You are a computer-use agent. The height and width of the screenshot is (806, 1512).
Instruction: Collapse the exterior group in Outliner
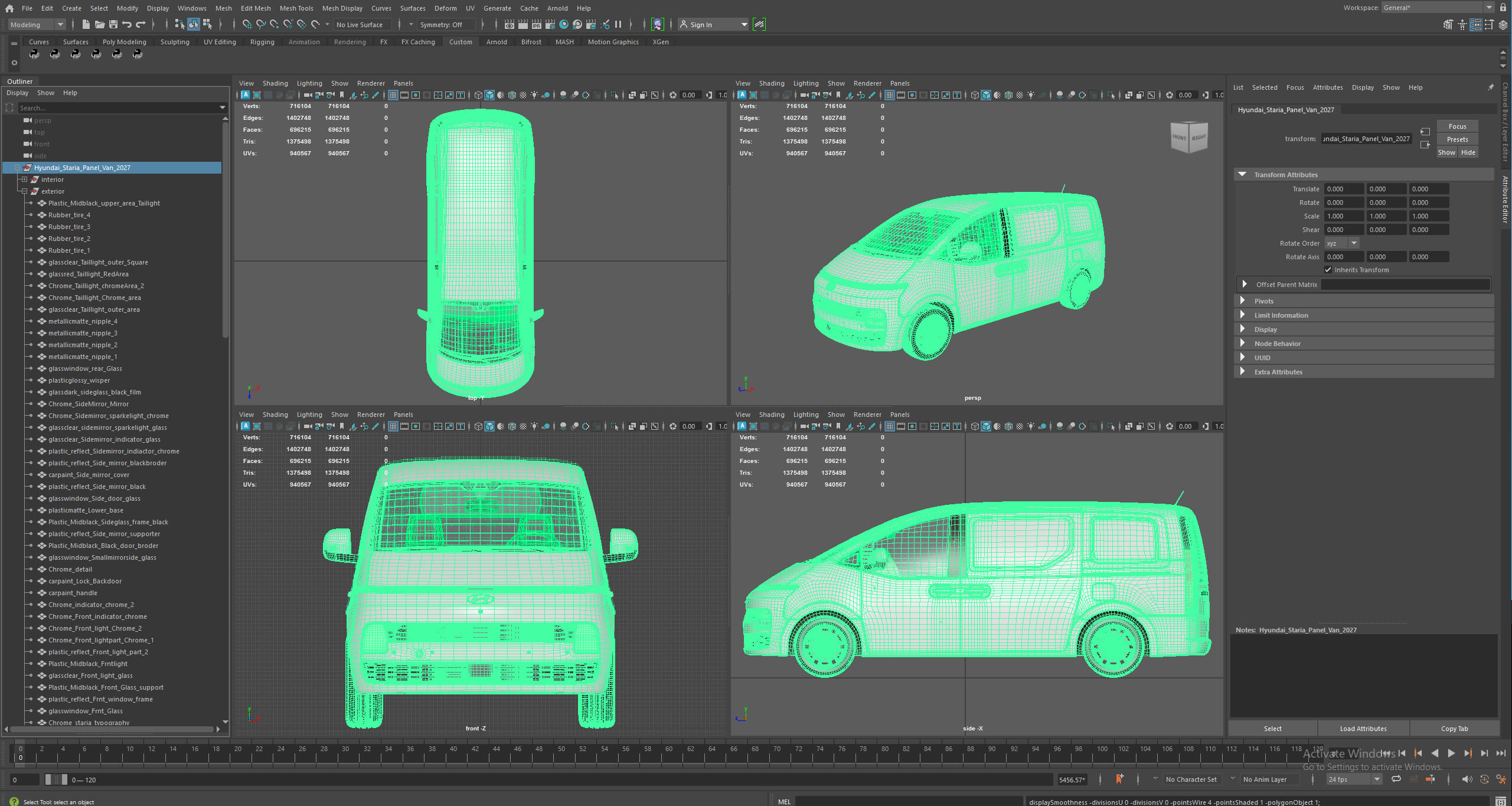coord(24,191)
